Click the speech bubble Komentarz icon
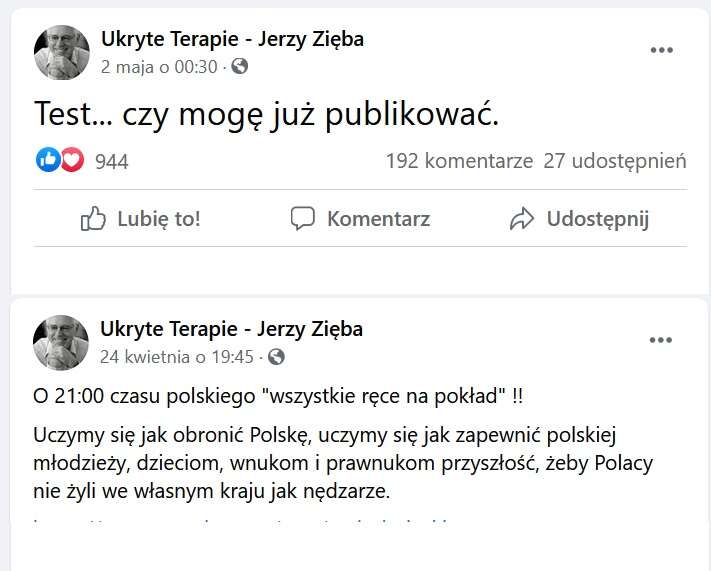This screenshot has height=571, width=711. (x=303, y=219)
